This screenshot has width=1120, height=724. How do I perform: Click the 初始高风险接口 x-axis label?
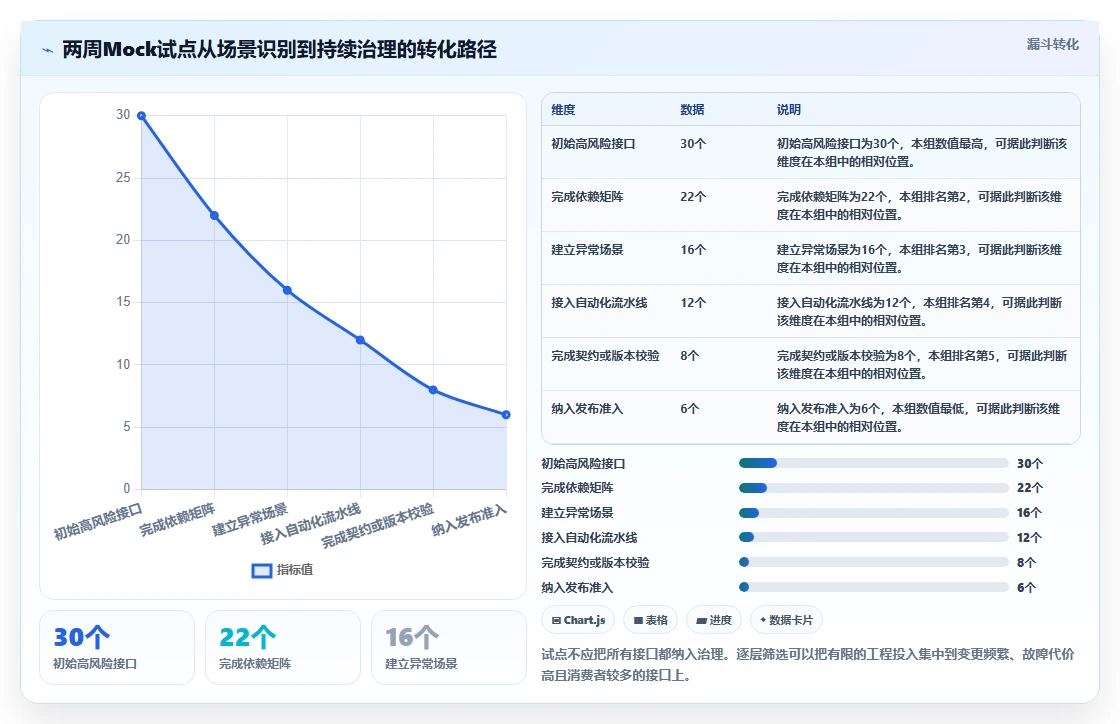[x=99, y=521]
